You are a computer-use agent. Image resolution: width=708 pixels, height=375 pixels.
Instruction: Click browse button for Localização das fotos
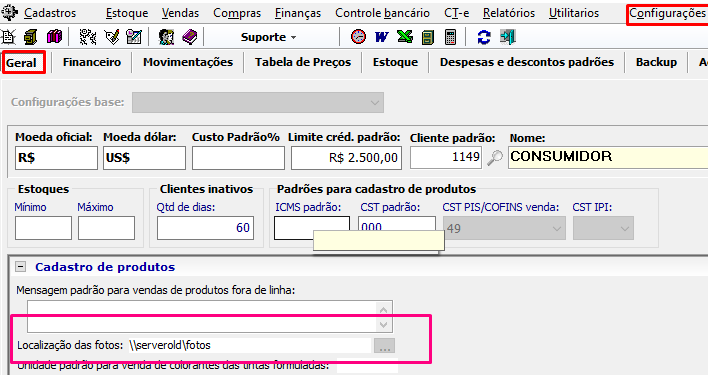384,346
